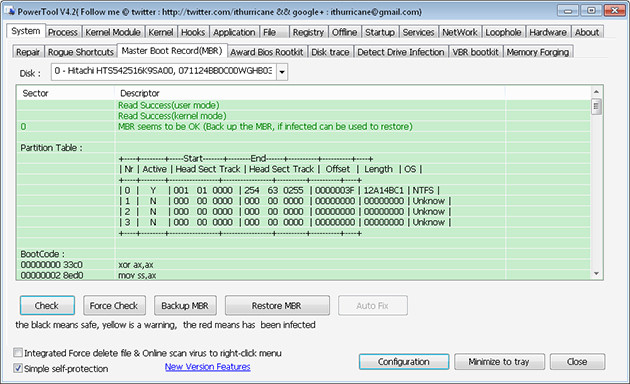Click the PowerTool app icon in title bar

pyautogui.click(x=9, y=11)
